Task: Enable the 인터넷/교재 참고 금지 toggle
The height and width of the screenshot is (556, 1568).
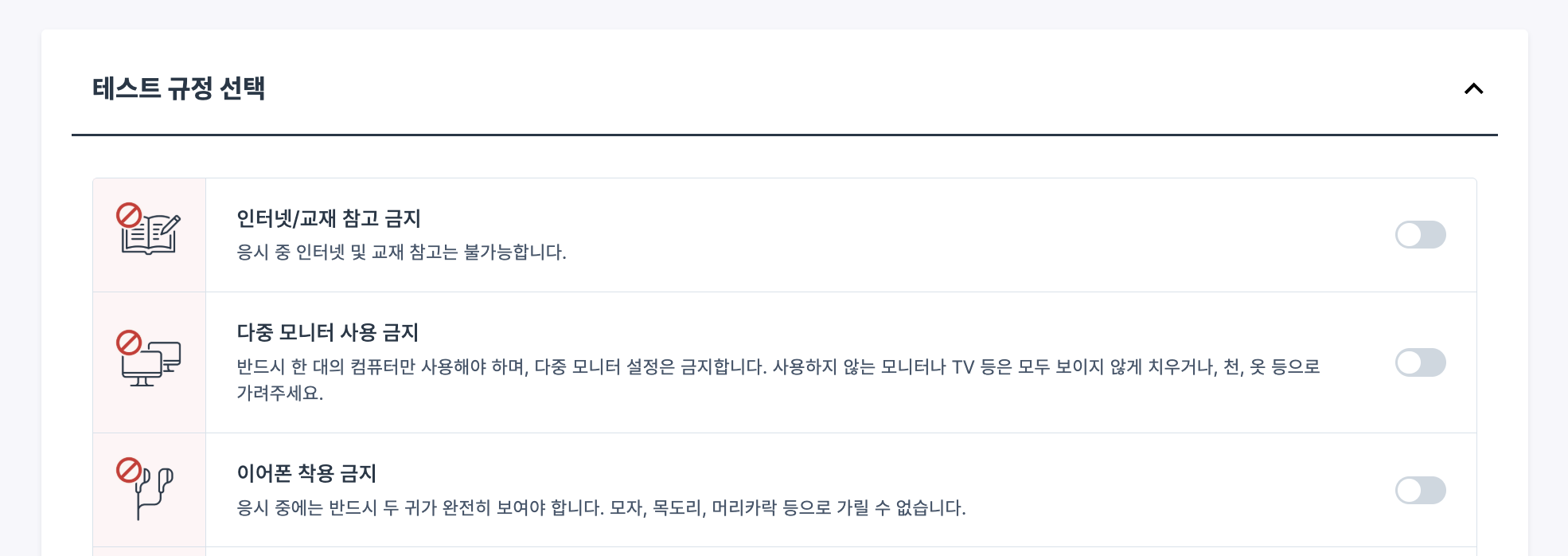Action: 1420,235
